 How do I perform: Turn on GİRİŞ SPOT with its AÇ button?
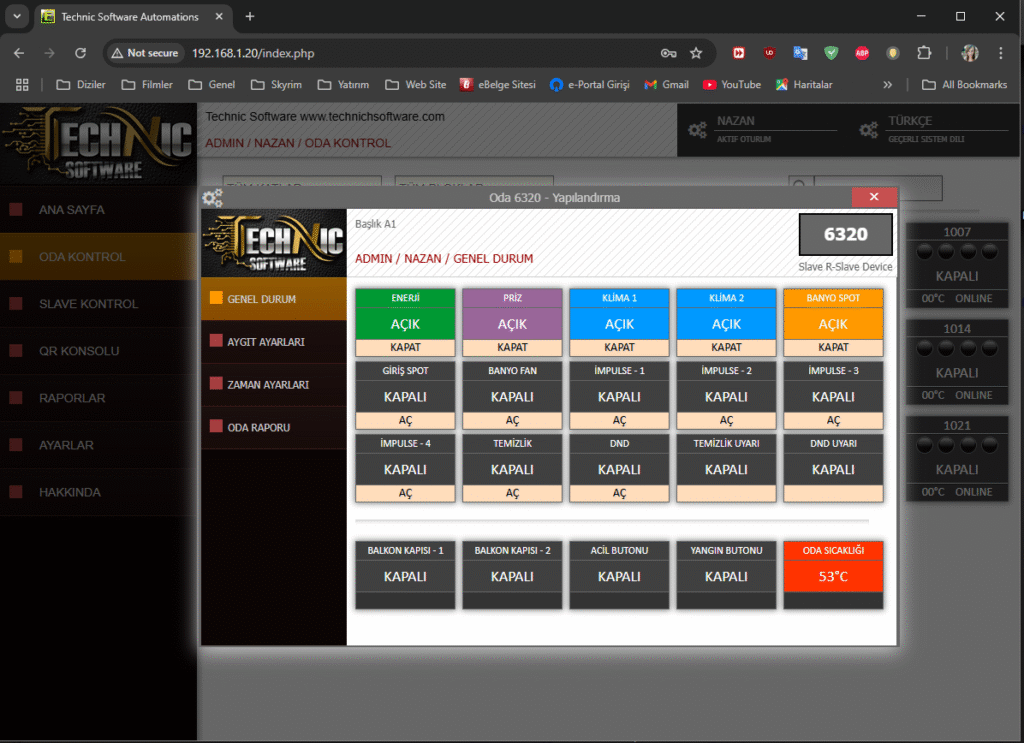click(405, 420)
